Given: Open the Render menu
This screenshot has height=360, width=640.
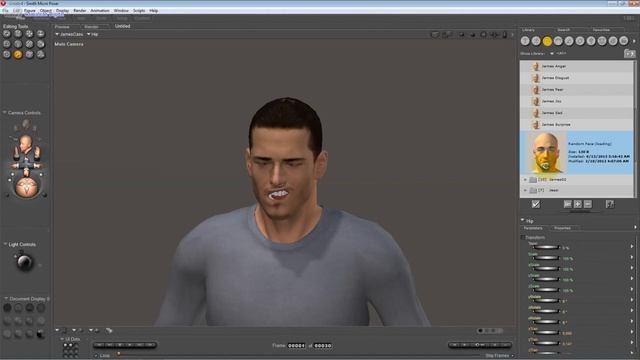Looking at the screenshot, I should pos(80,11).
